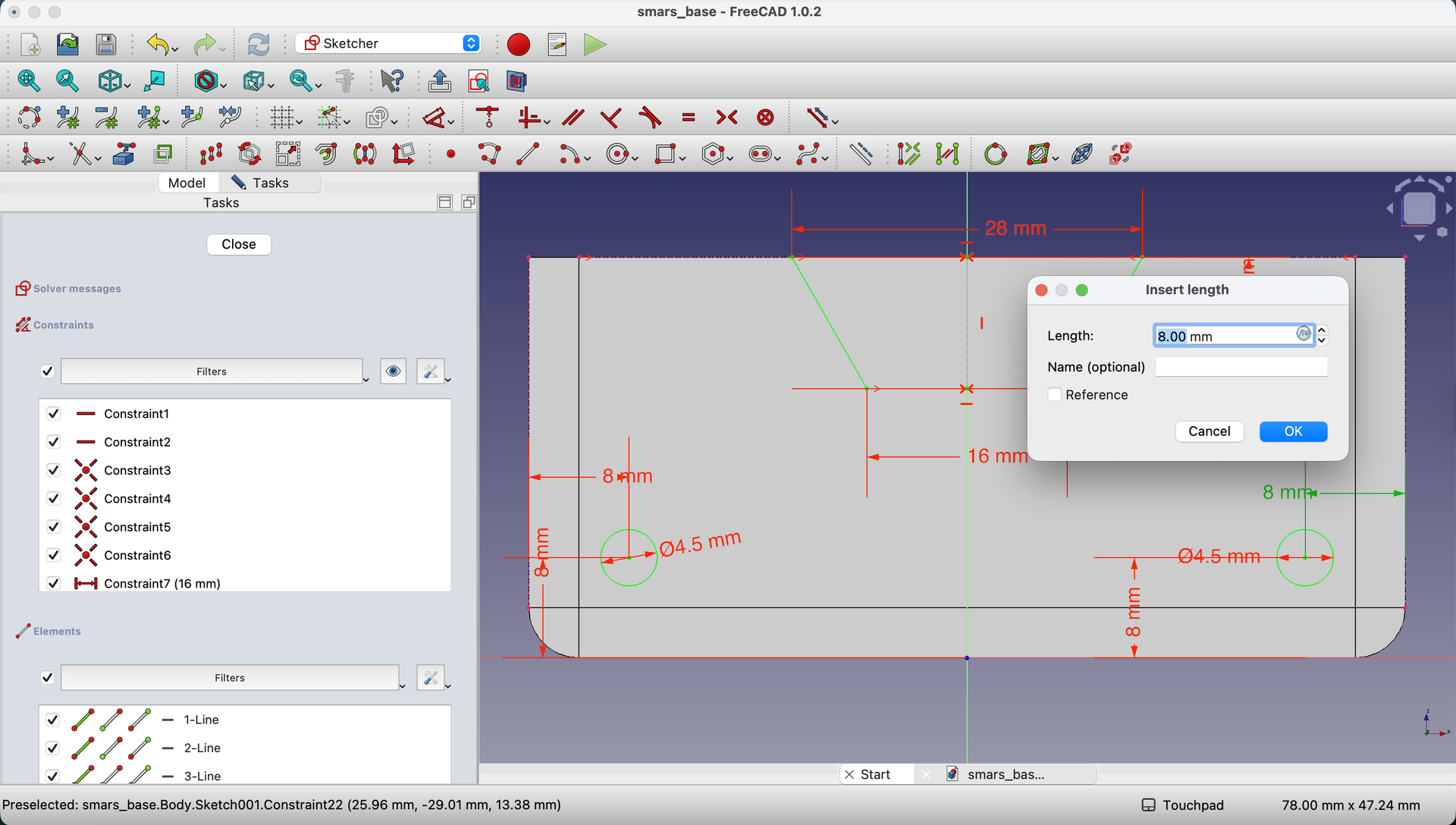Screen dimensions: 1456x825
Task: Click the Name (optional) input field
Action: tap(1241, 367)
